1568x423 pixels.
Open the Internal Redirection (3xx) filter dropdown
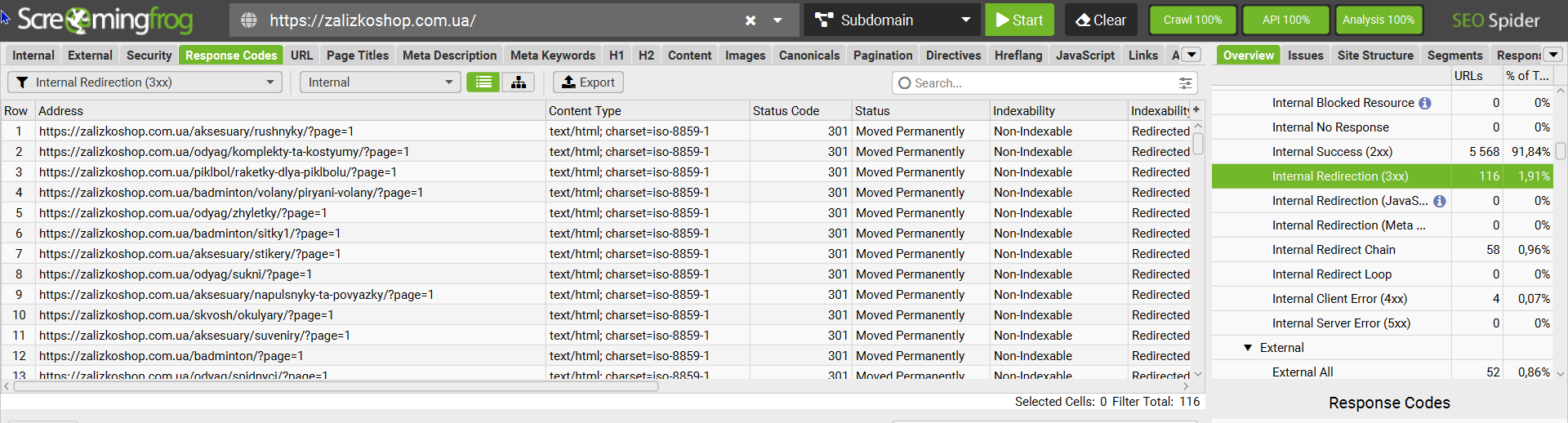tap(145, 82)
